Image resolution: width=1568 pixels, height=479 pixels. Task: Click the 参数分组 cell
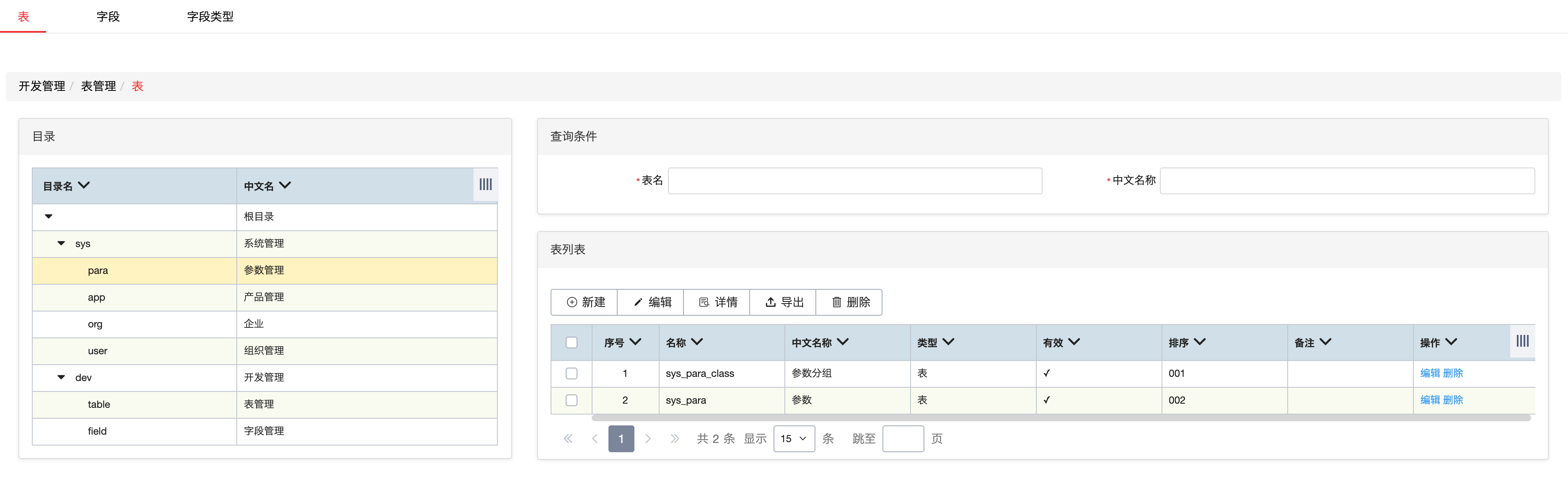[x=847, y=373]
